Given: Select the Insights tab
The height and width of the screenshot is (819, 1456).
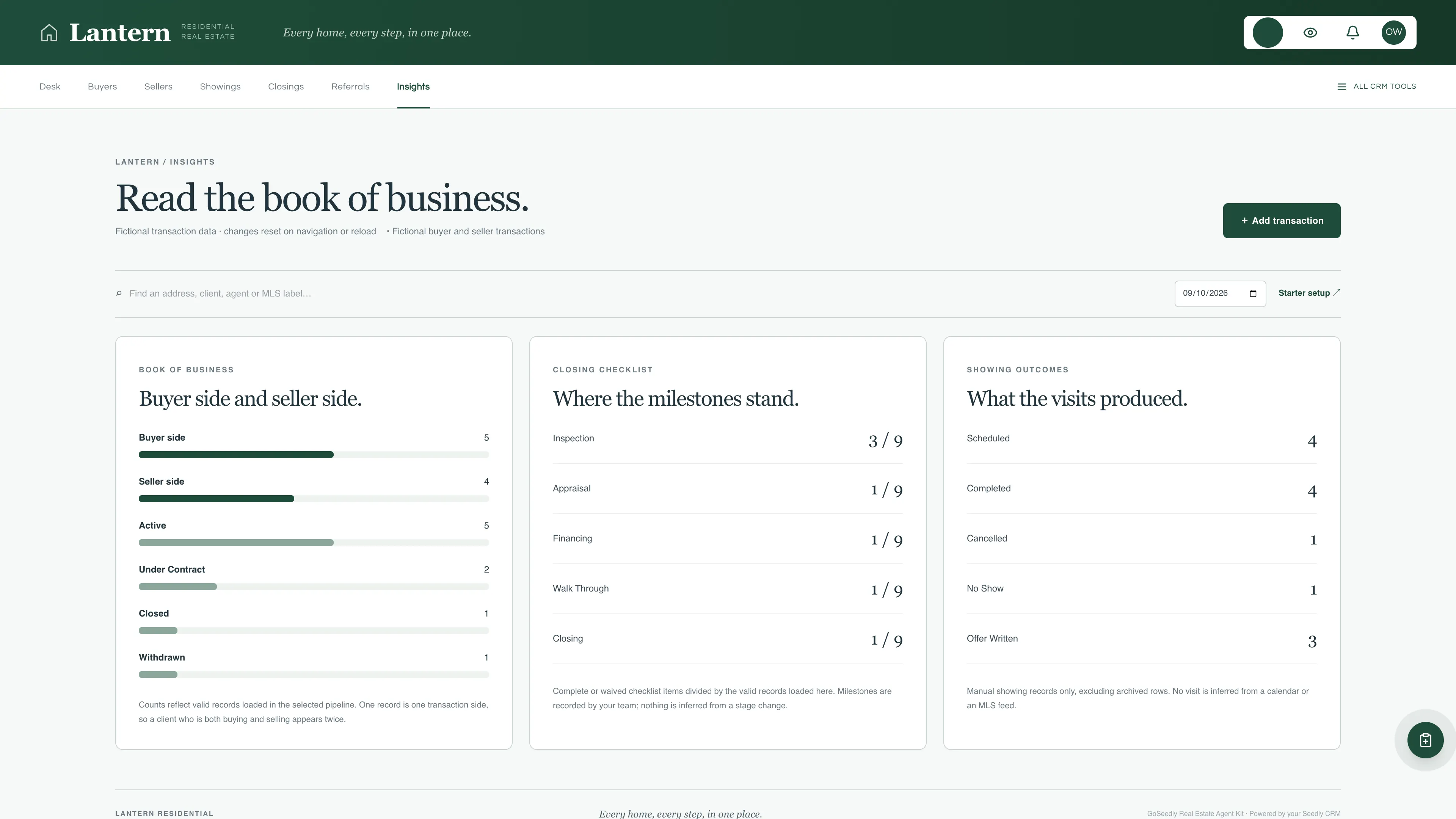Looking at the screenshot, I should (x=413, y=86).
